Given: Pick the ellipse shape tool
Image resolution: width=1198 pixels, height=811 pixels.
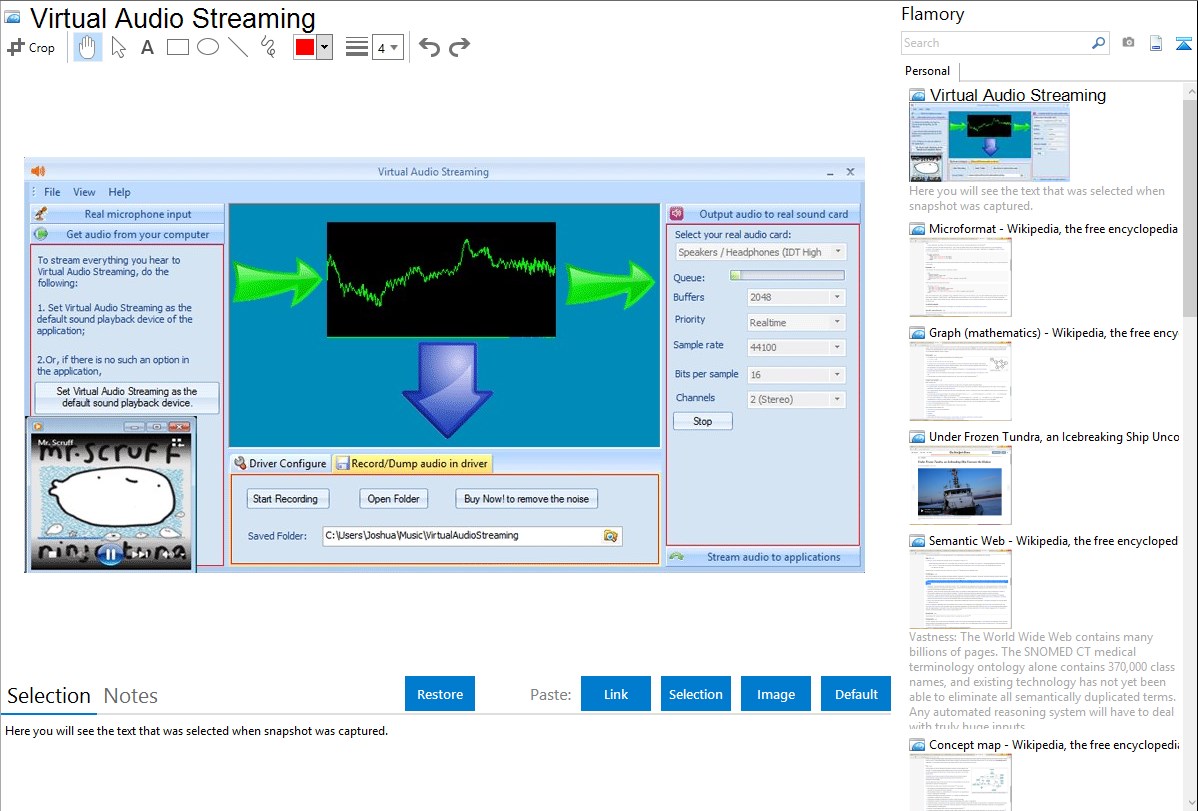Looking at the screenshot, I should (208, 47).
